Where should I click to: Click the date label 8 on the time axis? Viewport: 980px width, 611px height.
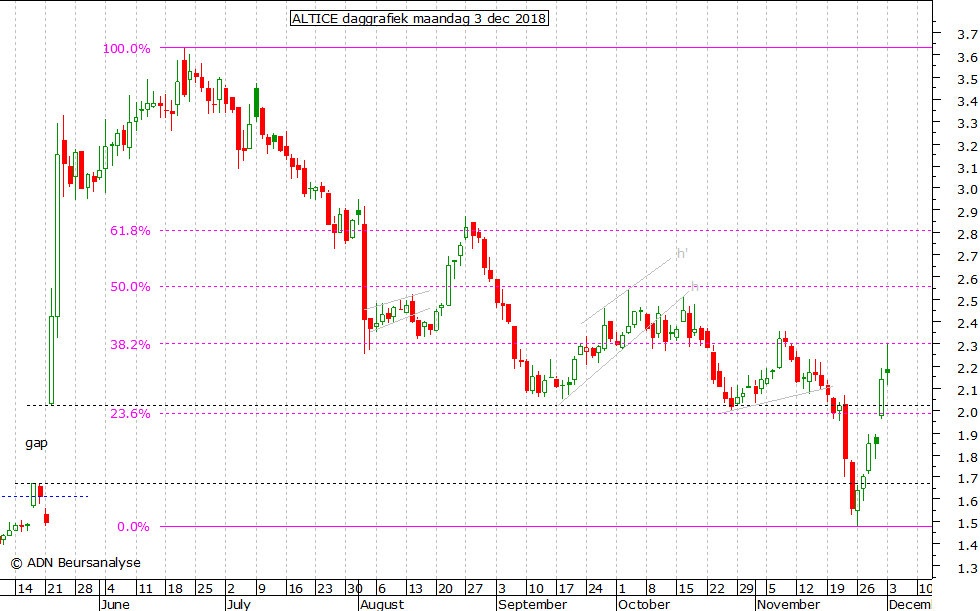click(652, 589)
